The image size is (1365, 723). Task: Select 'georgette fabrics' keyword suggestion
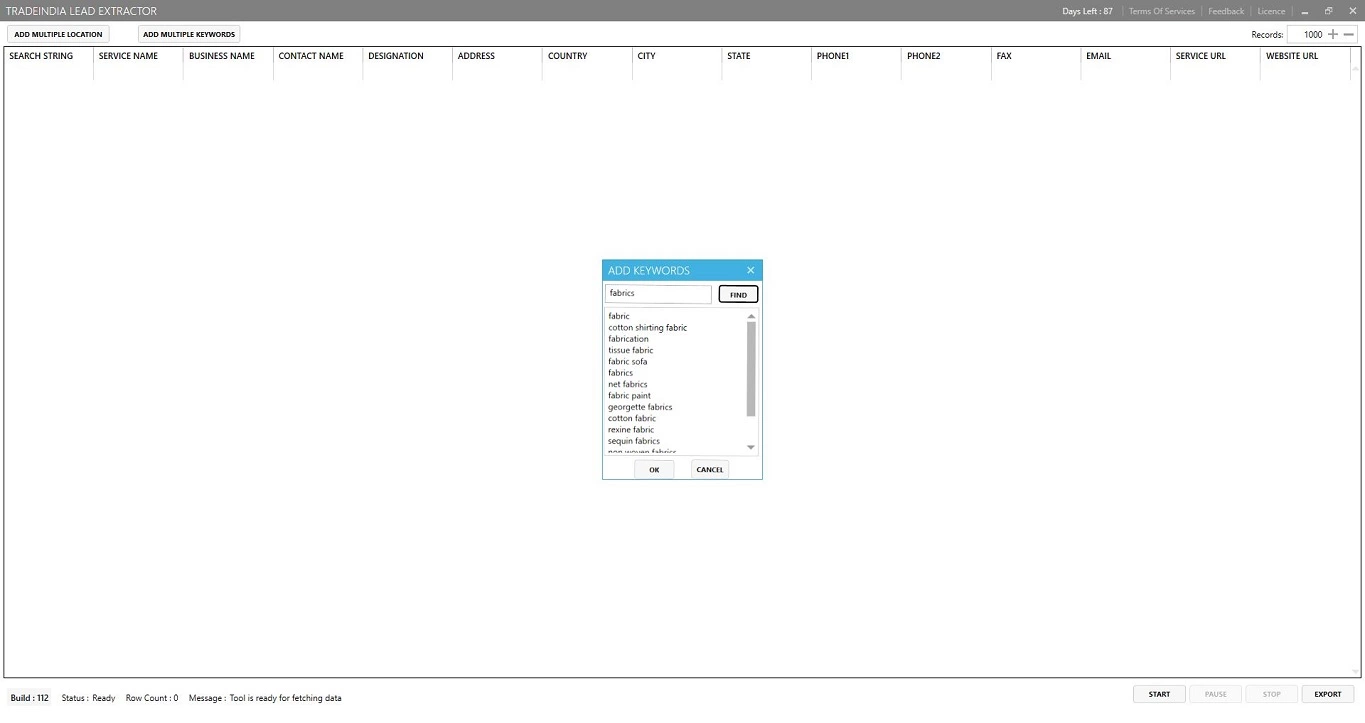(x=640, y=407)
